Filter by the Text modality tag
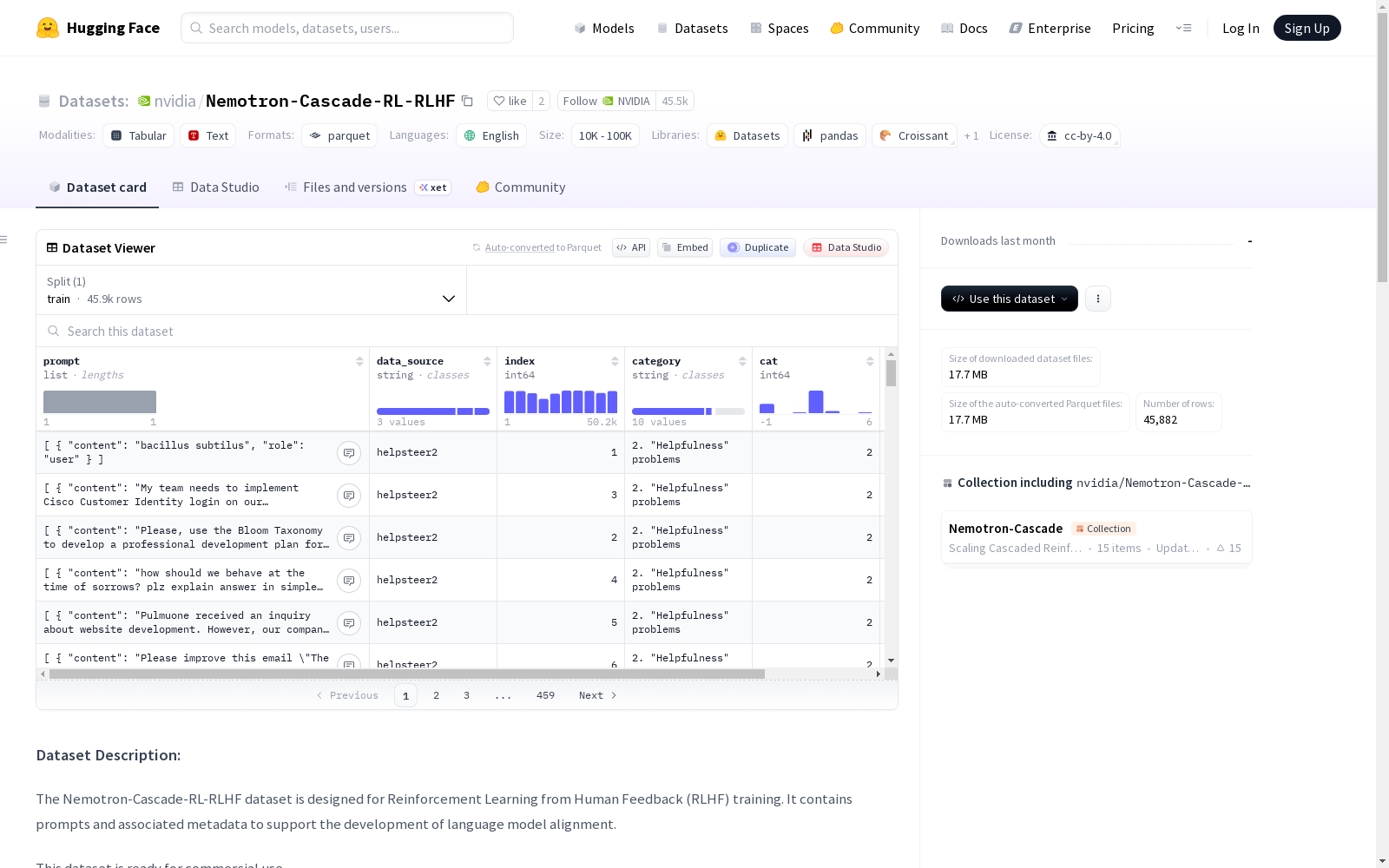Viewport: 1389px width, 868px height. point(208,135)
